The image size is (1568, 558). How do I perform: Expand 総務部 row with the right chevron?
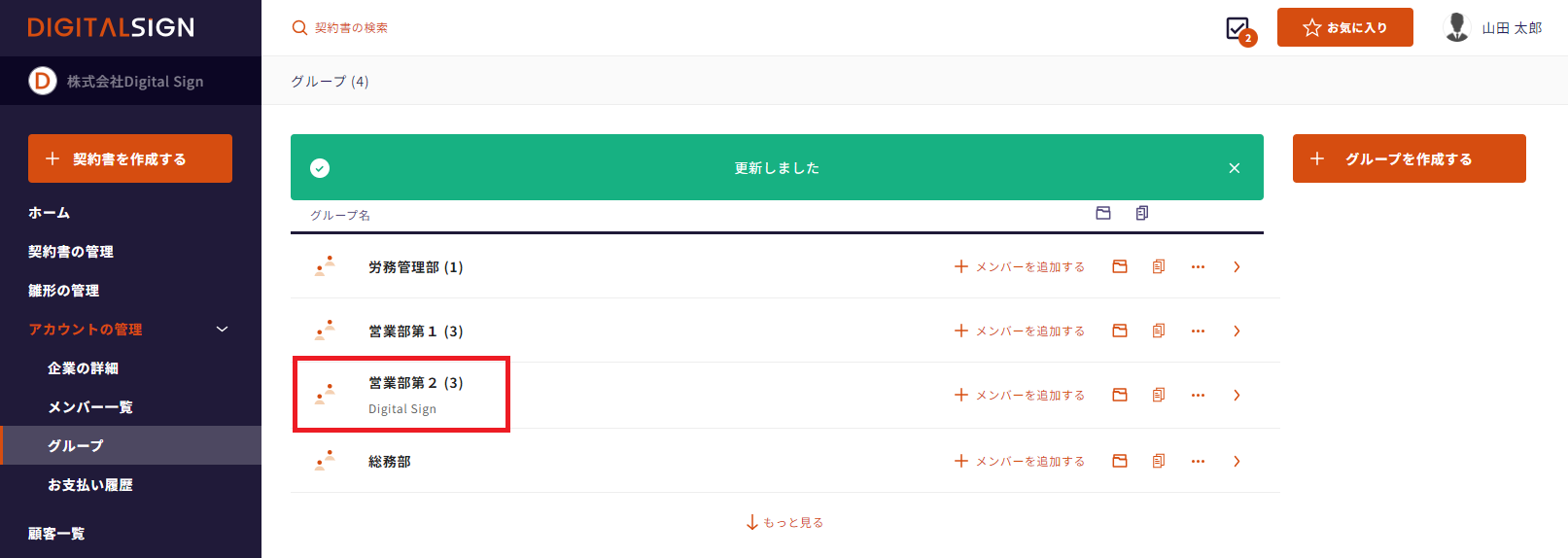pos(1237,461)
